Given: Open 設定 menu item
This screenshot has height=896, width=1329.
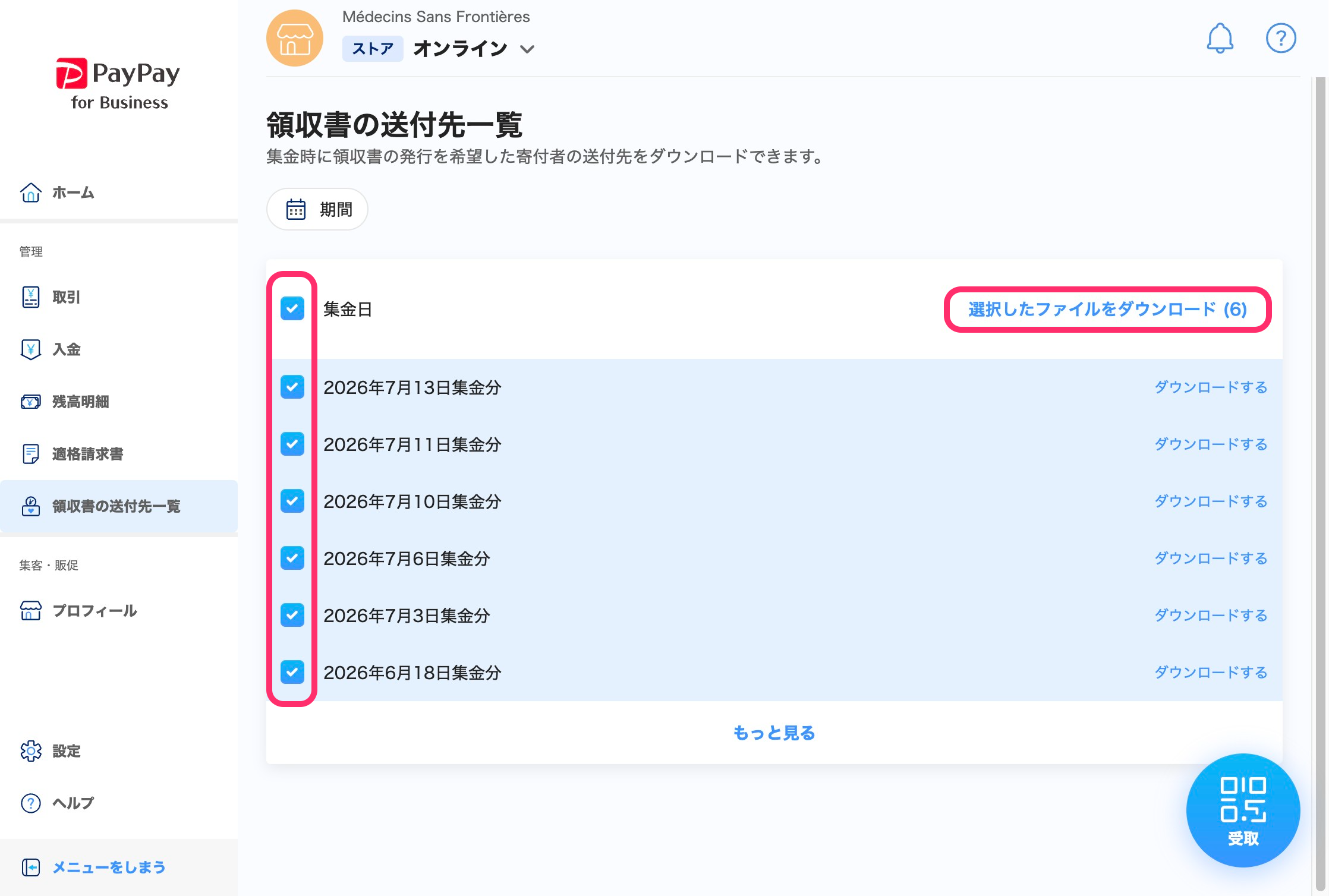Looking at the screenshot, I should tap(119, 751).
